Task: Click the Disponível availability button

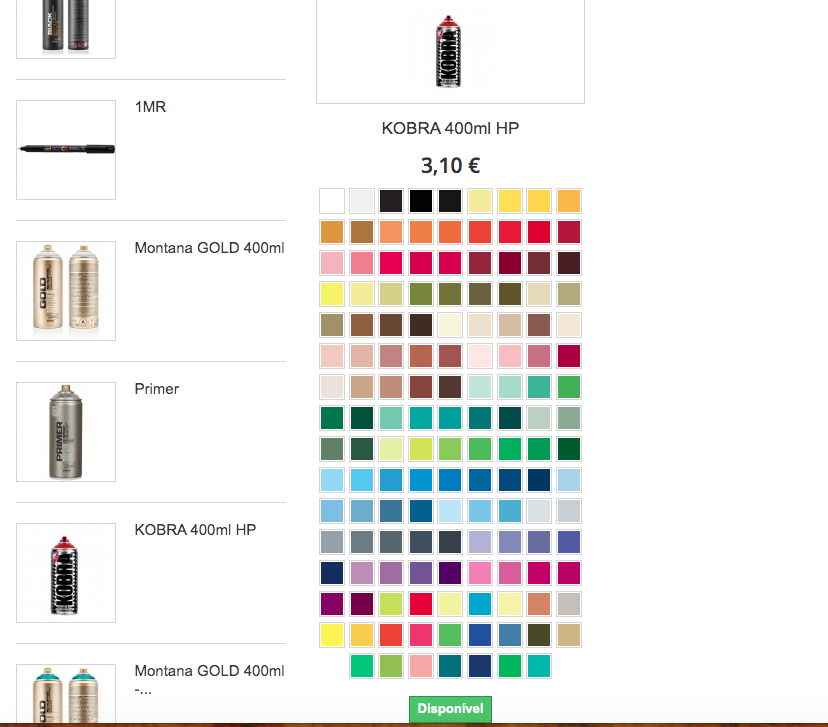Action: tap(450, 709)
